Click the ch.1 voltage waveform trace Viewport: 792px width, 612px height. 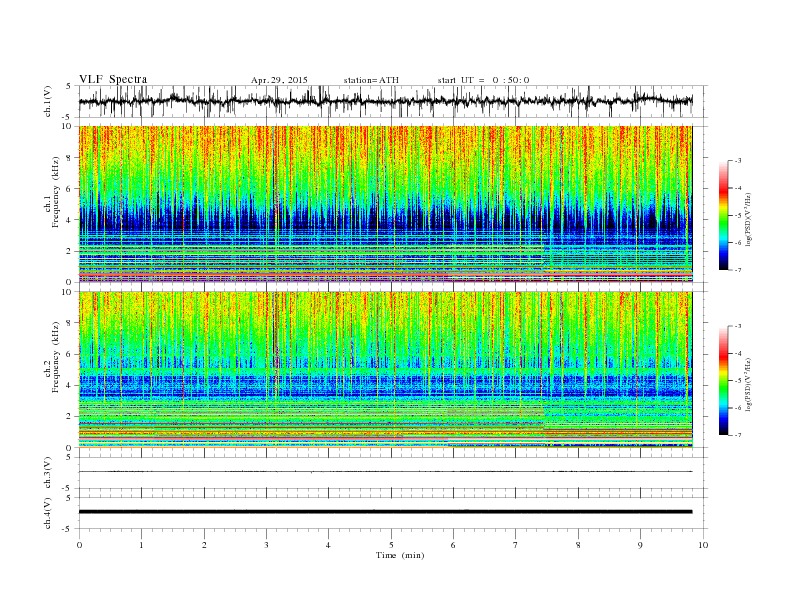click(x=385, y=101)
